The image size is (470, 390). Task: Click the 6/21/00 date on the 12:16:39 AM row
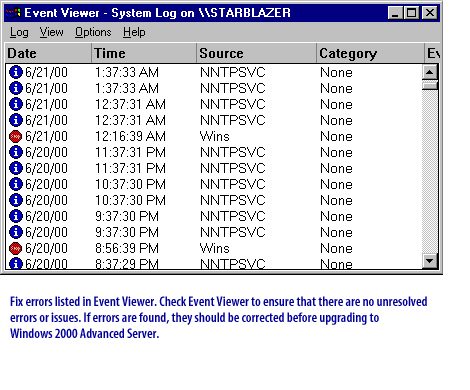pos(46,136)
